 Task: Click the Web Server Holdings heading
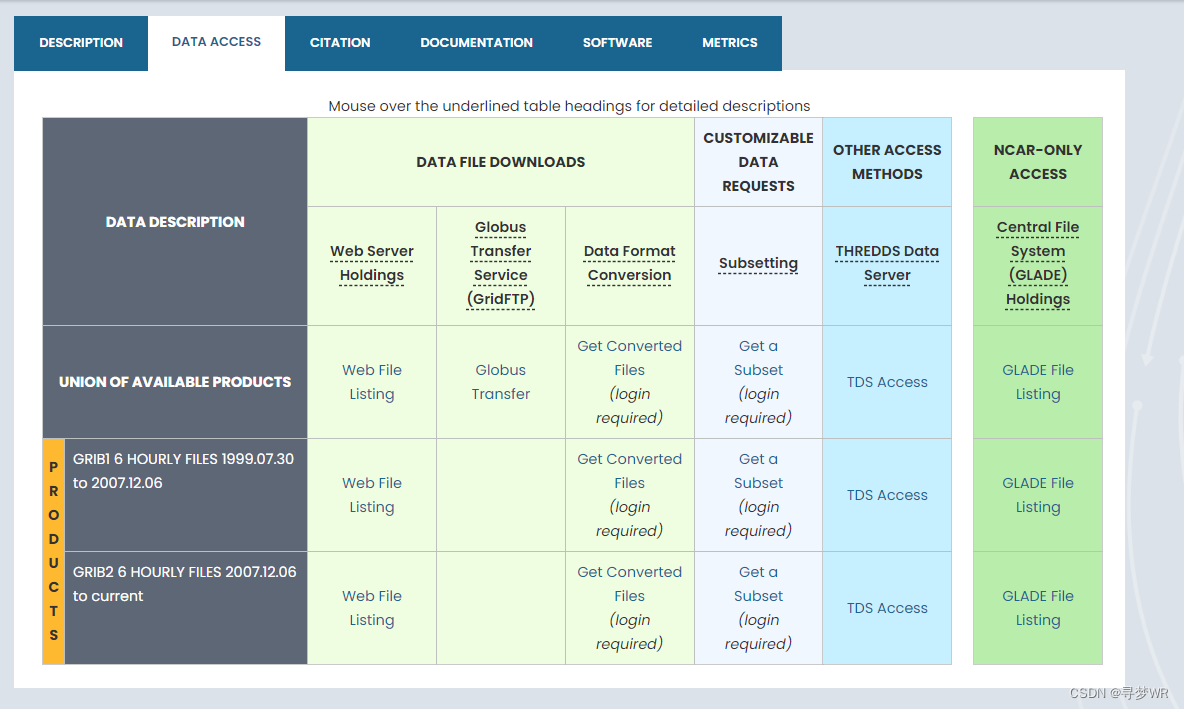pos(372,263)
